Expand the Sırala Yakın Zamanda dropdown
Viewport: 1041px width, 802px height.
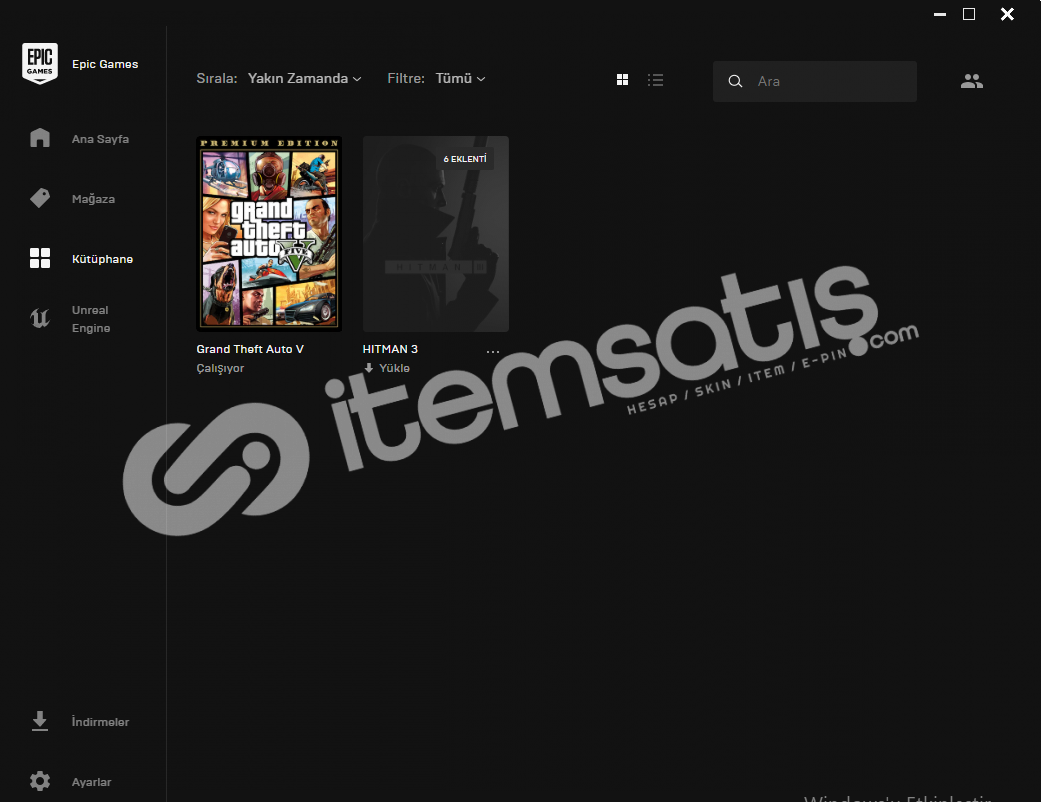point(305,78)
